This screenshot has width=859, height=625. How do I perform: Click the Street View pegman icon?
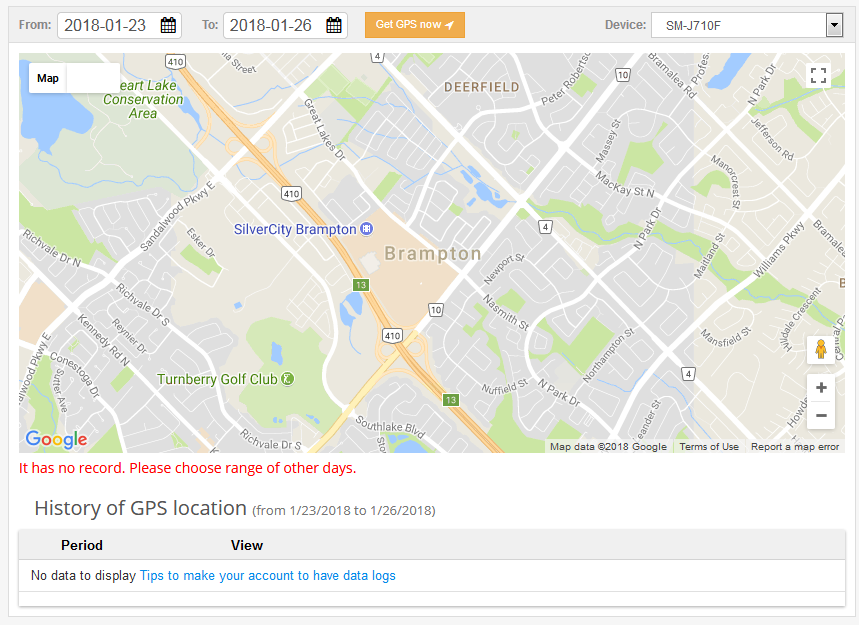(x=821, y=349)
